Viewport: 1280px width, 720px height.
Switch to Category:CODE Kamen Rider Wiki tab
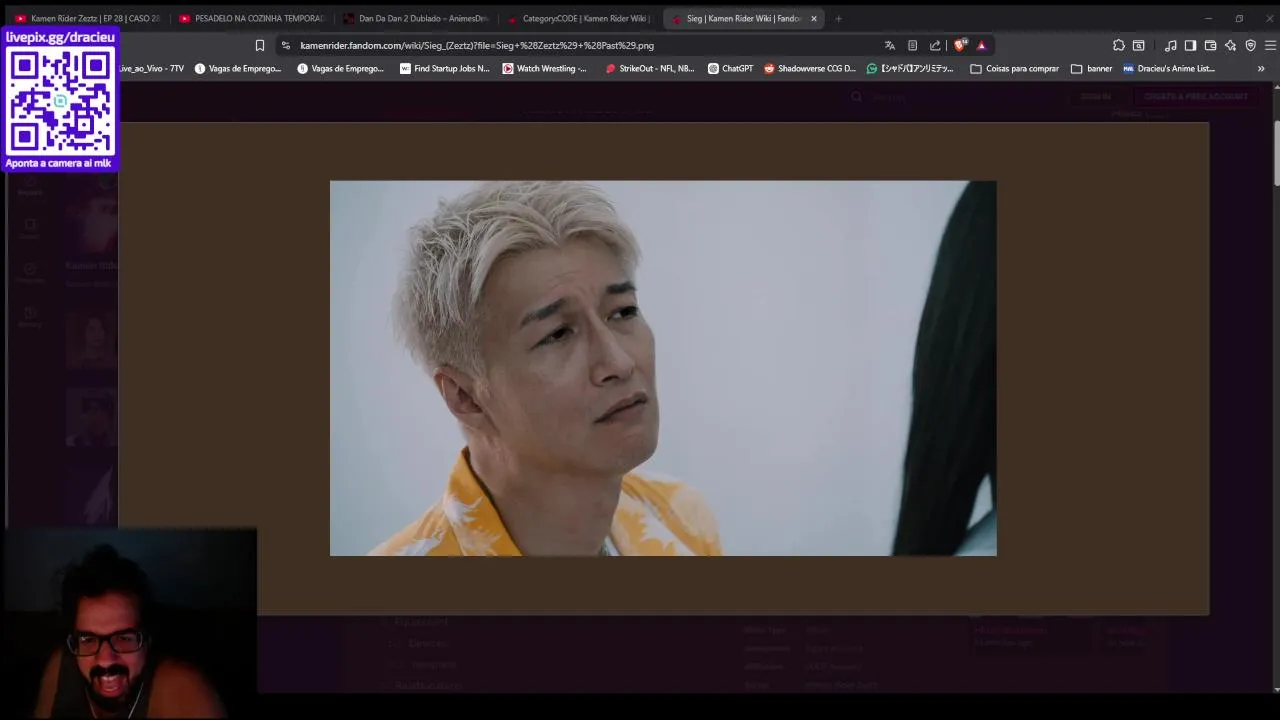pos(580,18)
